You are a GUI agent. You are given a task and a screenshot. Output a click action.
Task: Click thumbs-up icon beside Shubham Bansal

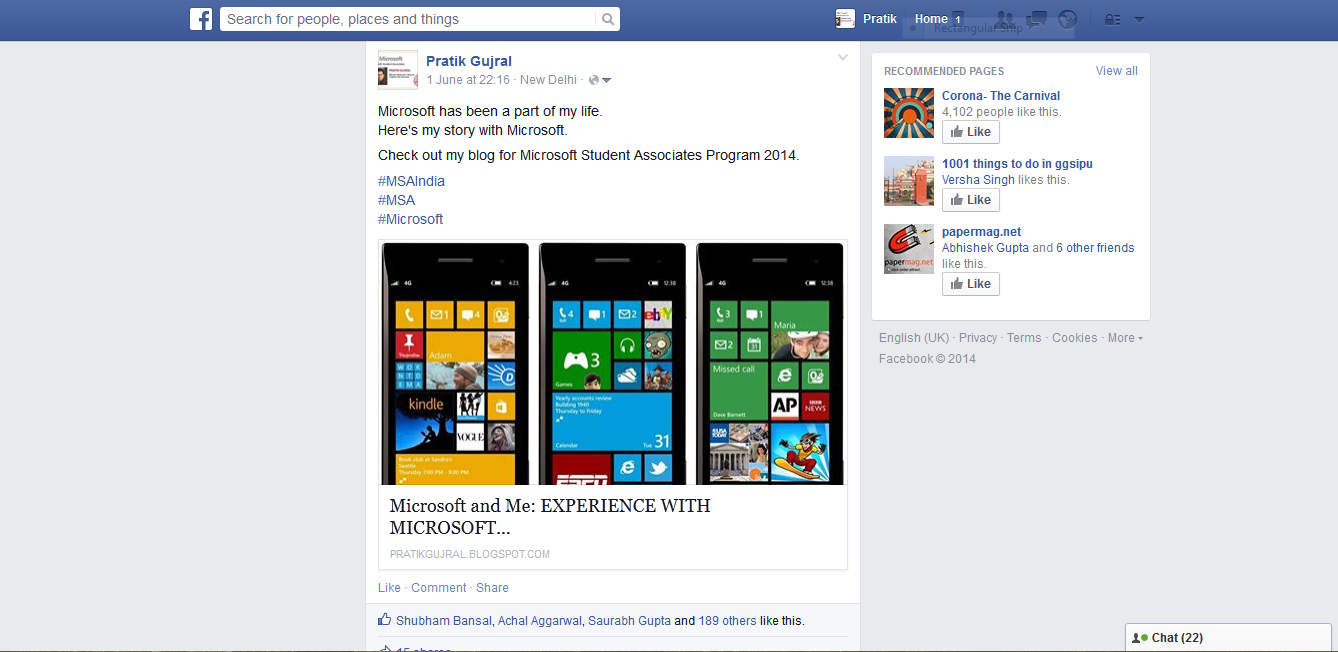[x=384, y=620]
